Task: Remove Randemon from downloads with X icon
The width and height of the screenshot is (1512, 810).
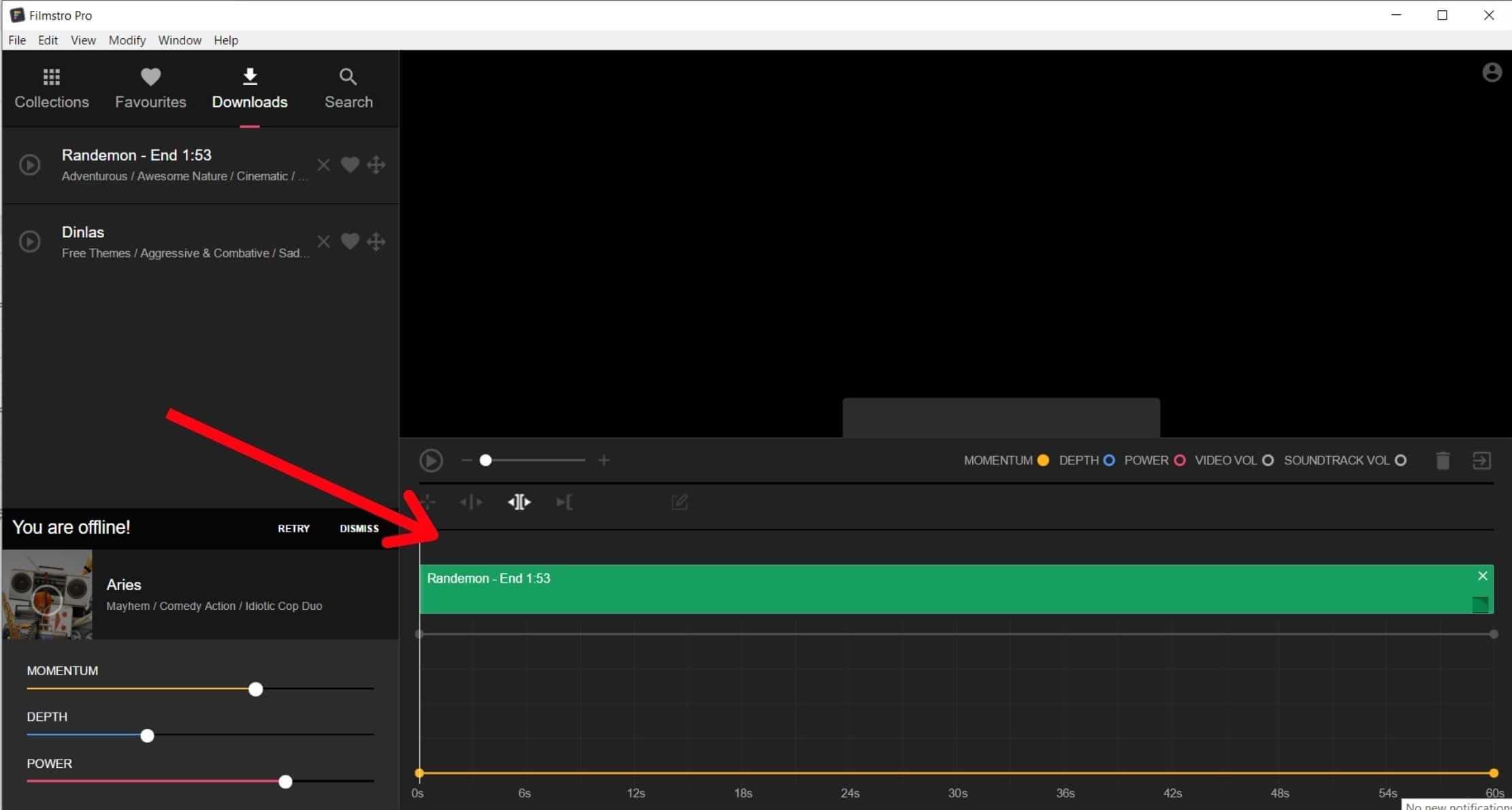Action: coord(323,165)
